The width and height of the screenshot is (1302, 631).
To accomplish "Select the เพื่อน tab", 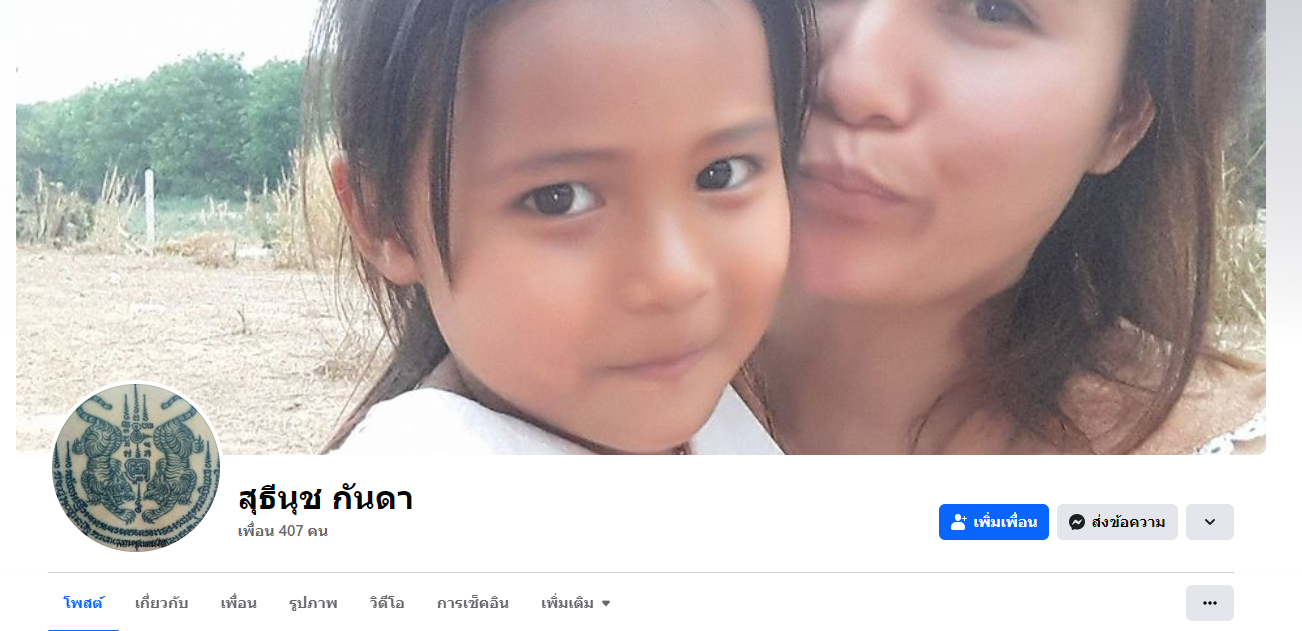I will pos(239,603).
